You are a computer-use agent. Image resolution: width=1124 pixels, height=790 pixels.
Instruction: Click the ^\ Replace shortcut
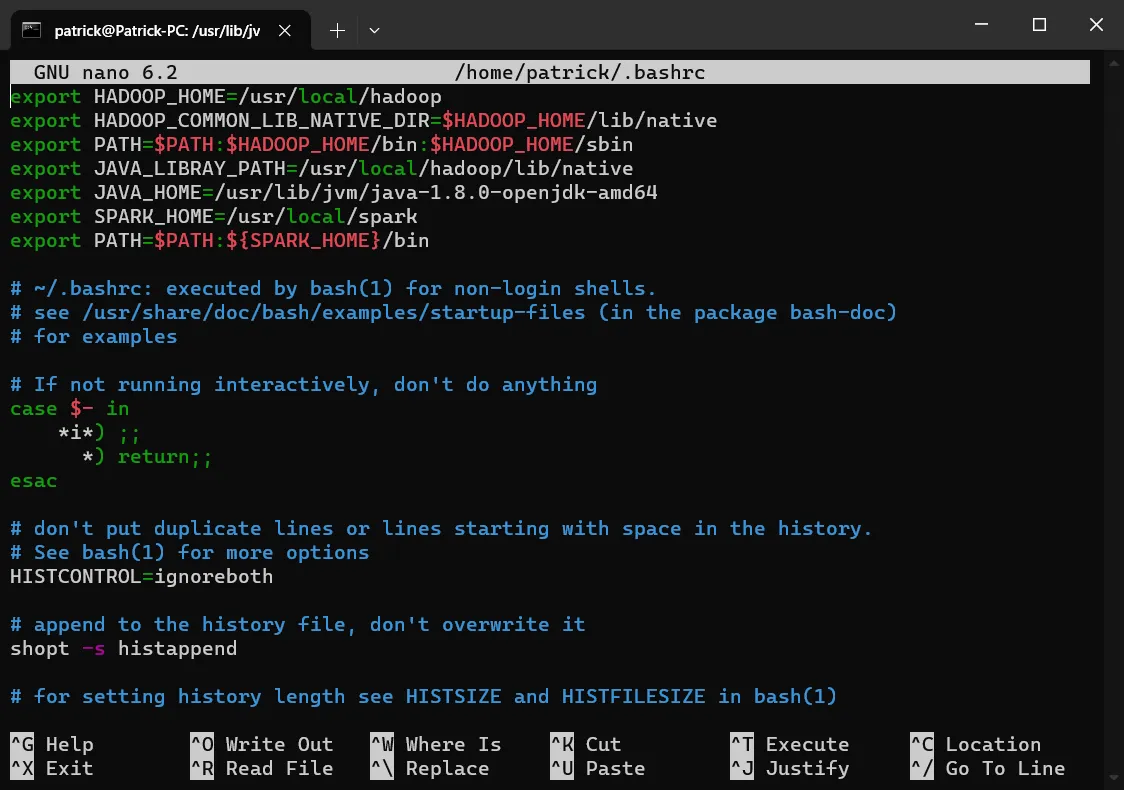tap(429, 768)
